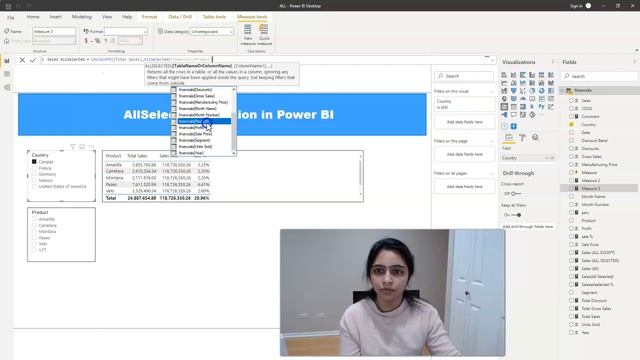640x360 pixels.
Task: Apply currency format with the dollar icon
Action: (86, 41)
